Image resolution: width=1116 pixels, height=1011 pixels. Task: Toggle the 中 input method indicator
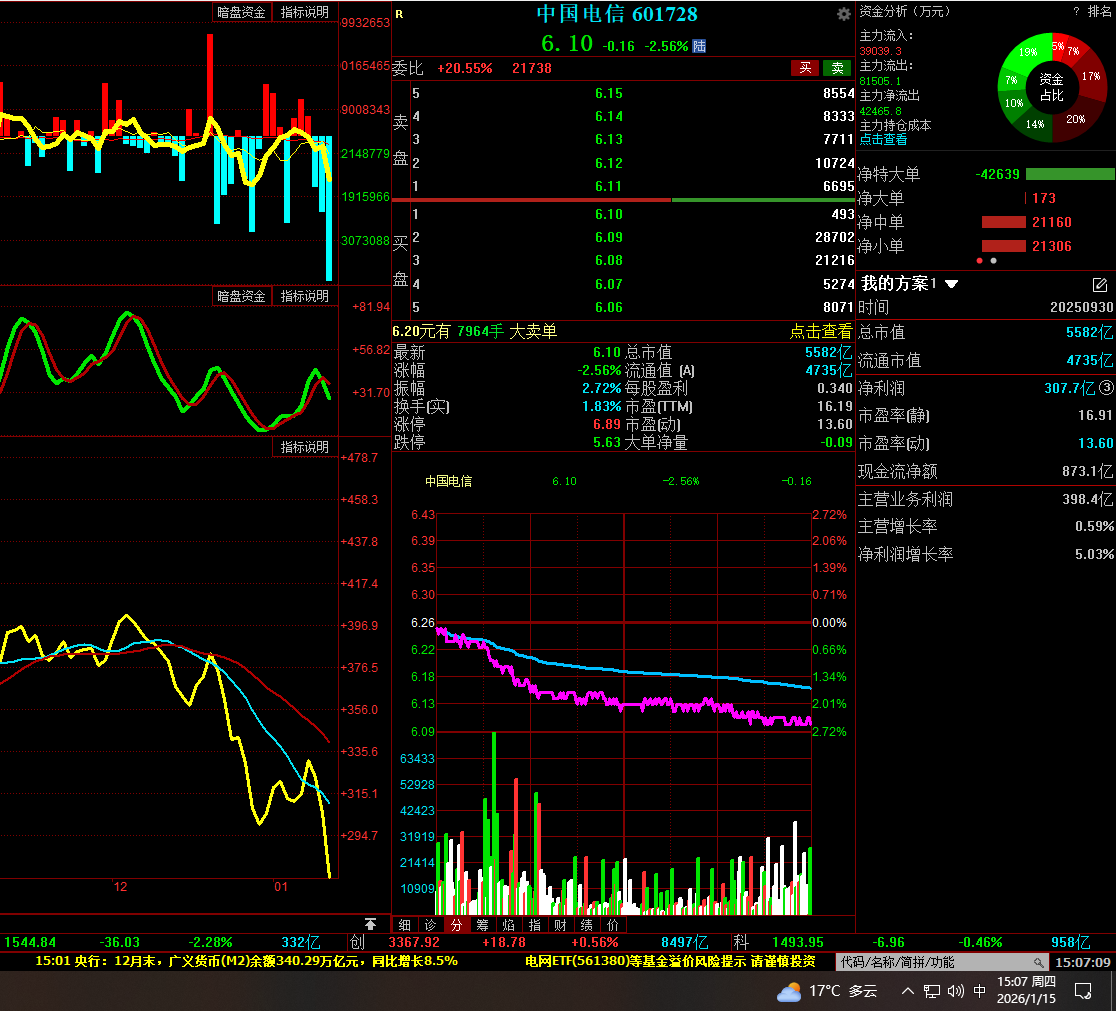pos(979,991)
